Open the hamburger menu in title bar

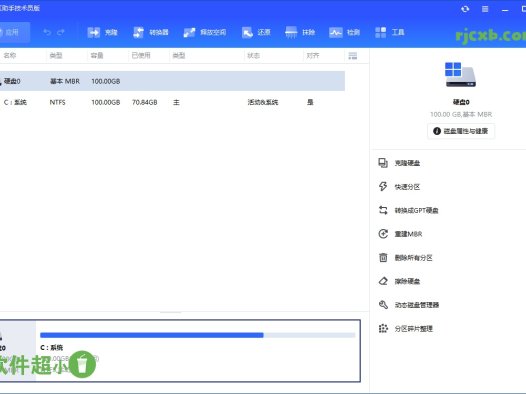click(485, 9)
